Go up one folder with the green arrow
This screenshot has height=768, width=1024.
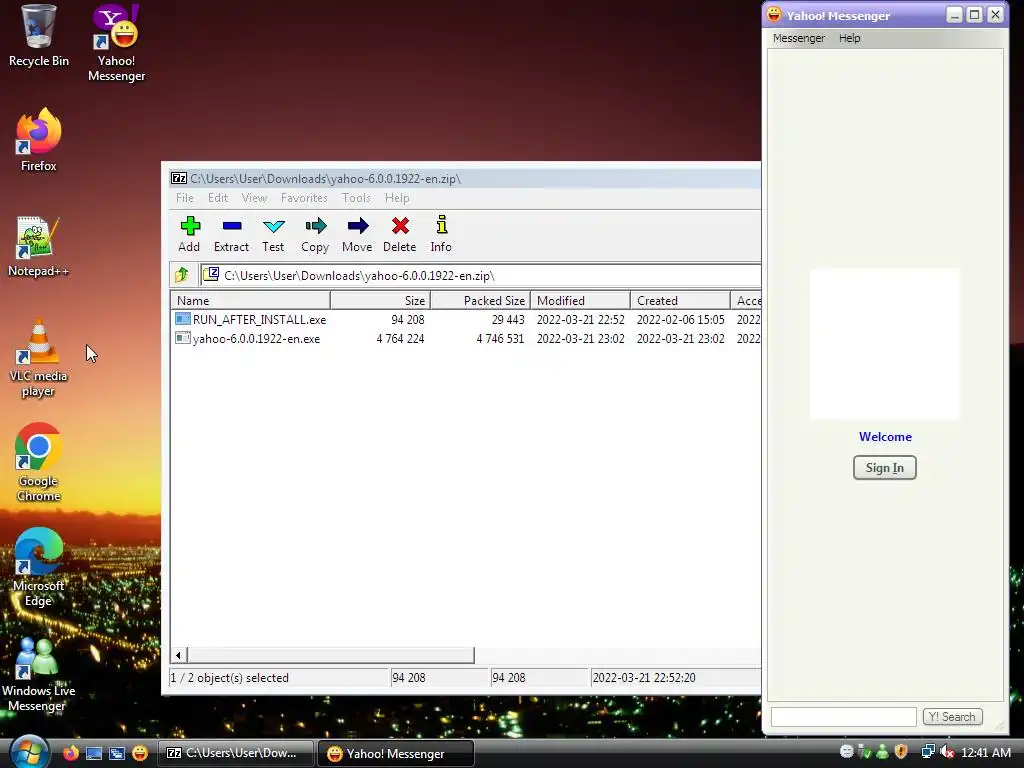click(x=182, y=275)
